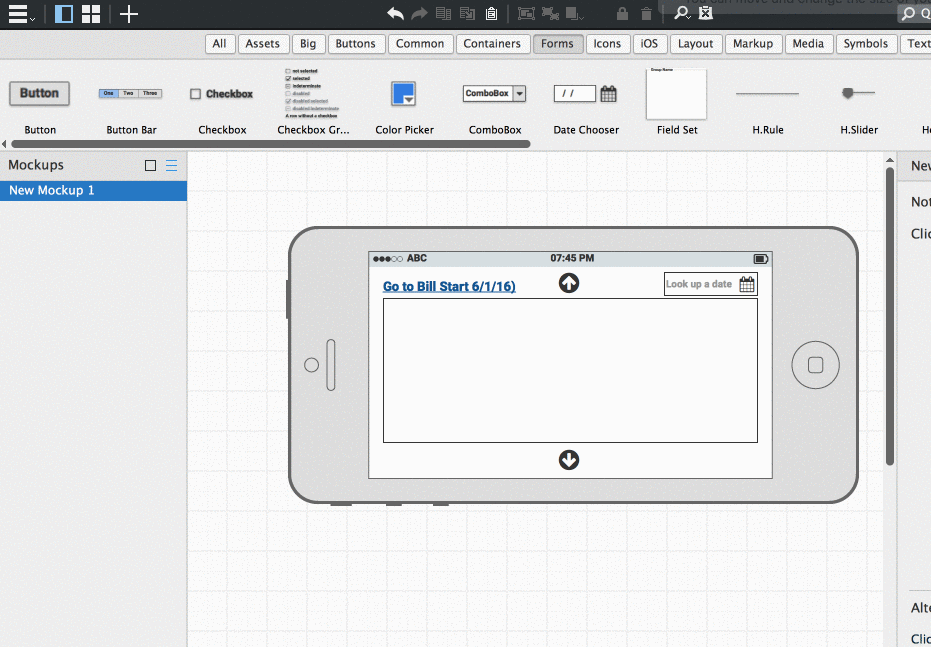Image resolution: width=931 pixels, height=647 pixels.
Task: Show the Symbols category
Action: (x=866, y=44)
